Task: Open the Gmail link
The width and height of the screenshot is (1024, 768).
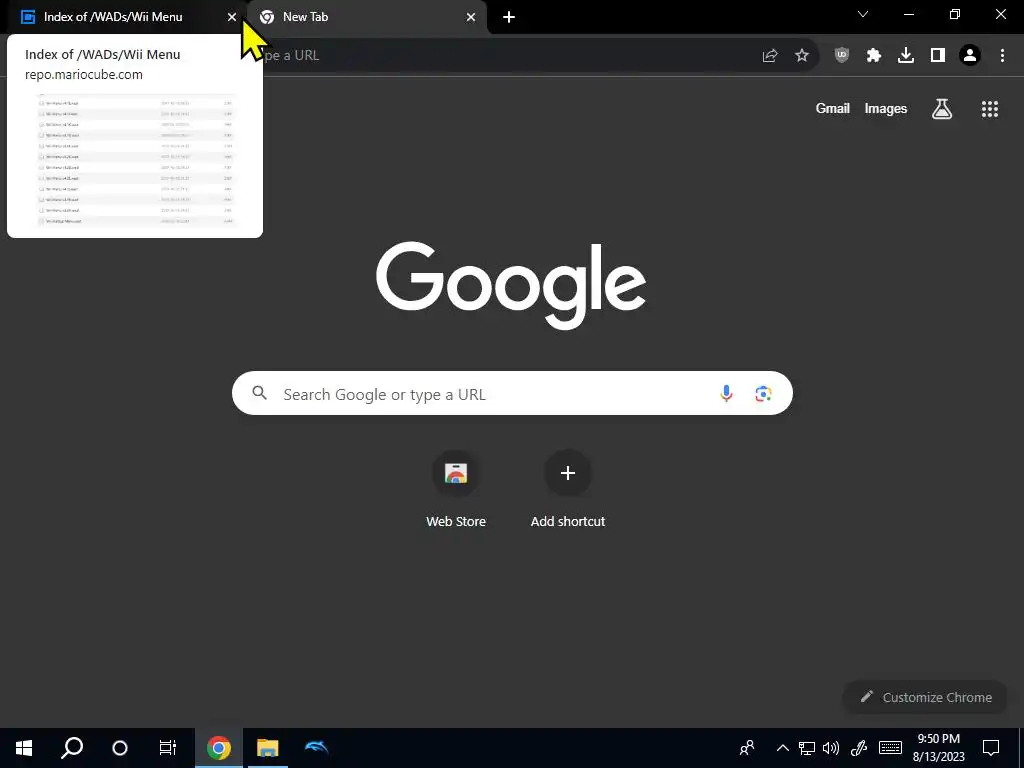Action: [x=833, y=108]
